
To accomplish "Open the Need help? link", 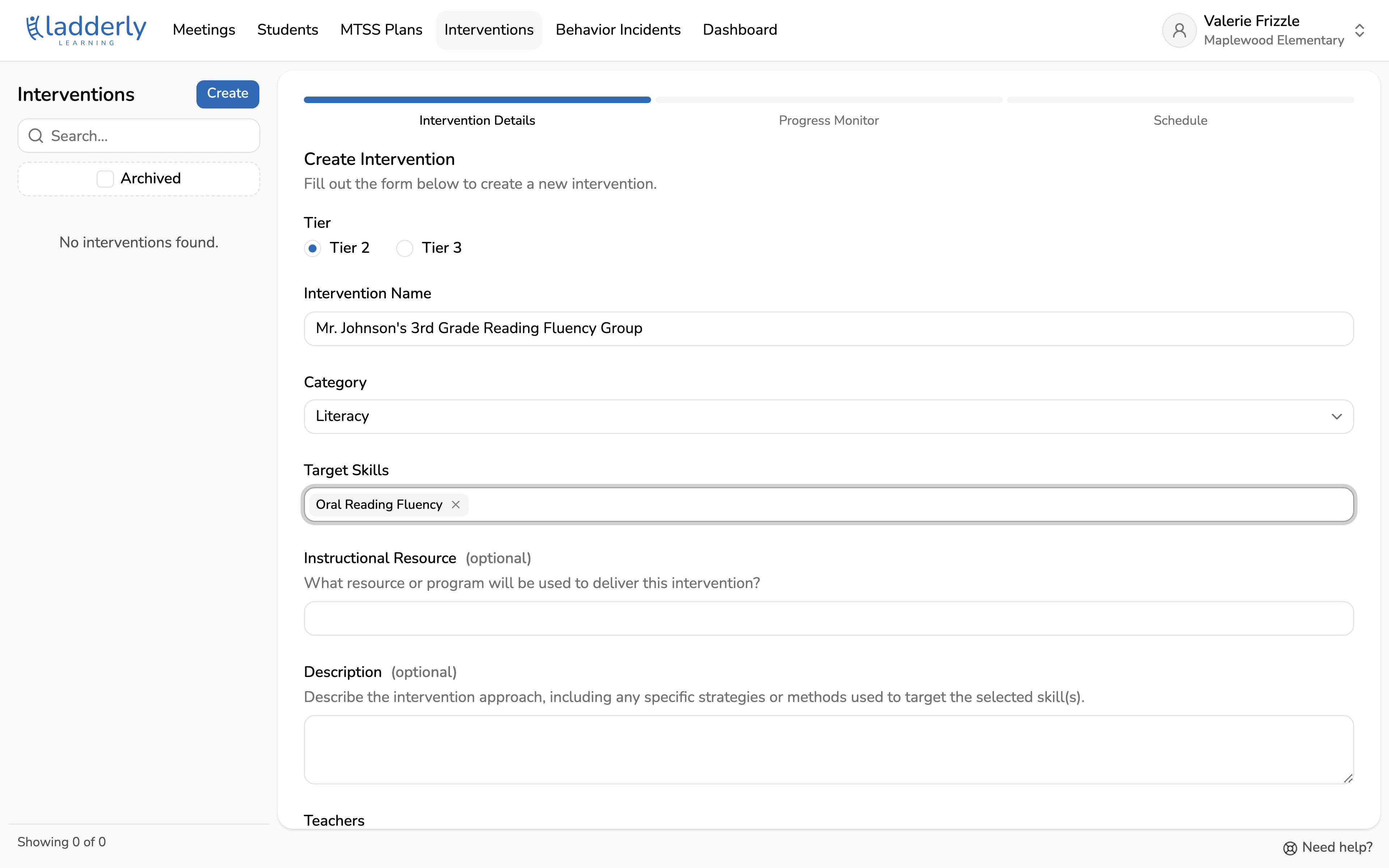I will pyautogui.click(x=1328, y=847).
